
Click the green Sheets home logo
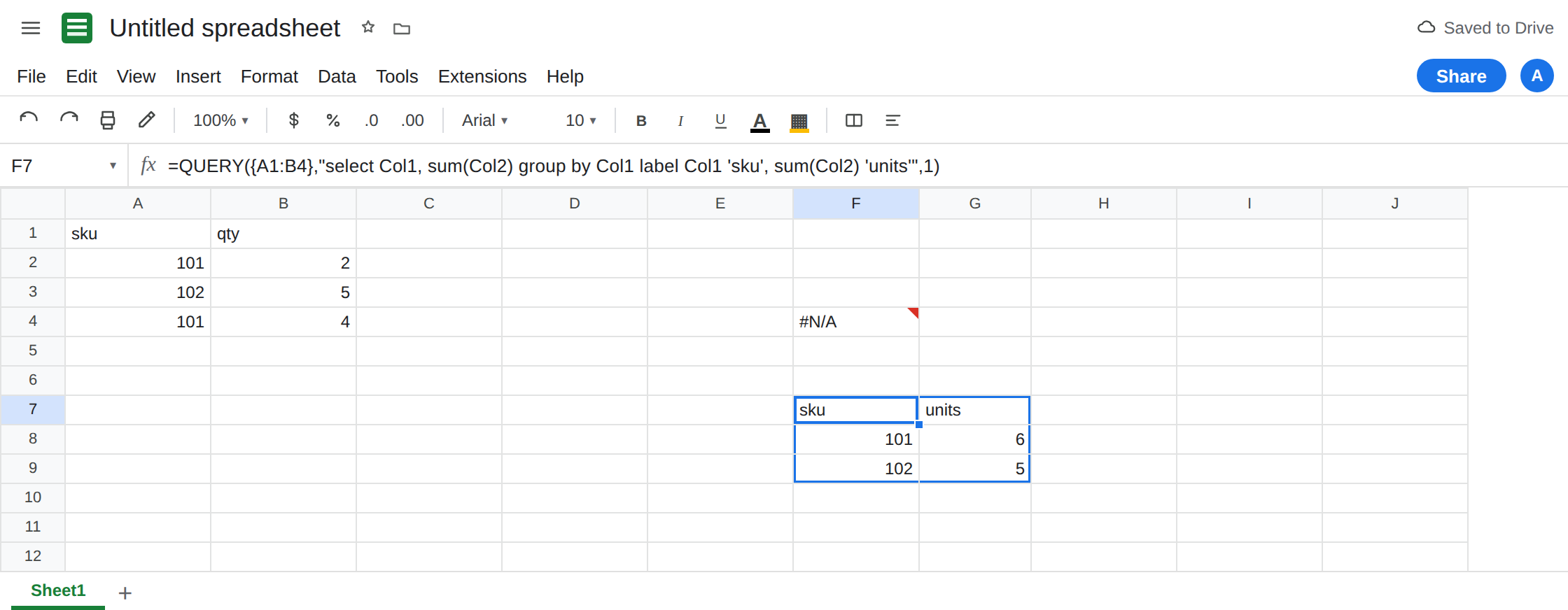tap(77, 28)
